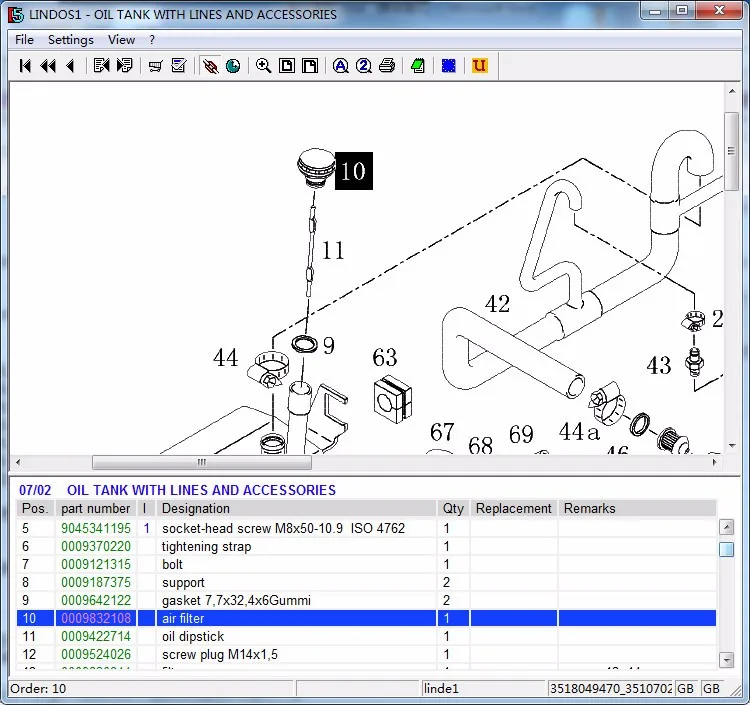Viewport: 750px width, 705px height.
Task: Open search with the A magnifier icon
Action: 341,66
